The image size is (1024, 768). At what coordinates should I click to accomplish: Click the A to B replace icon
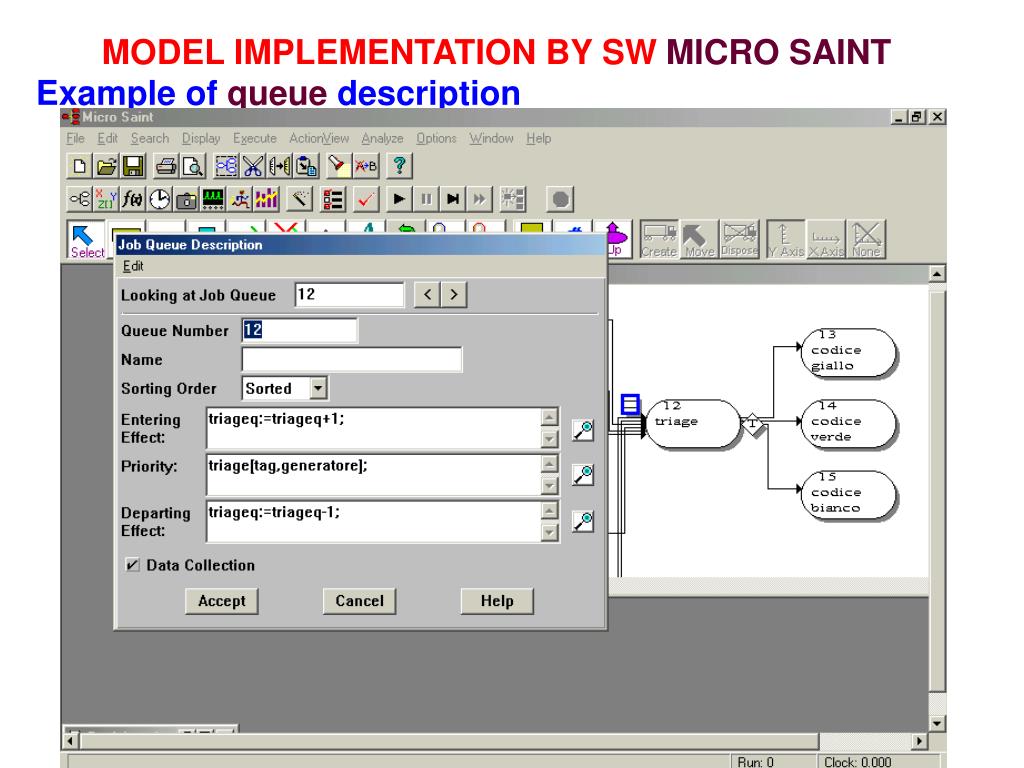coord(366,166)
